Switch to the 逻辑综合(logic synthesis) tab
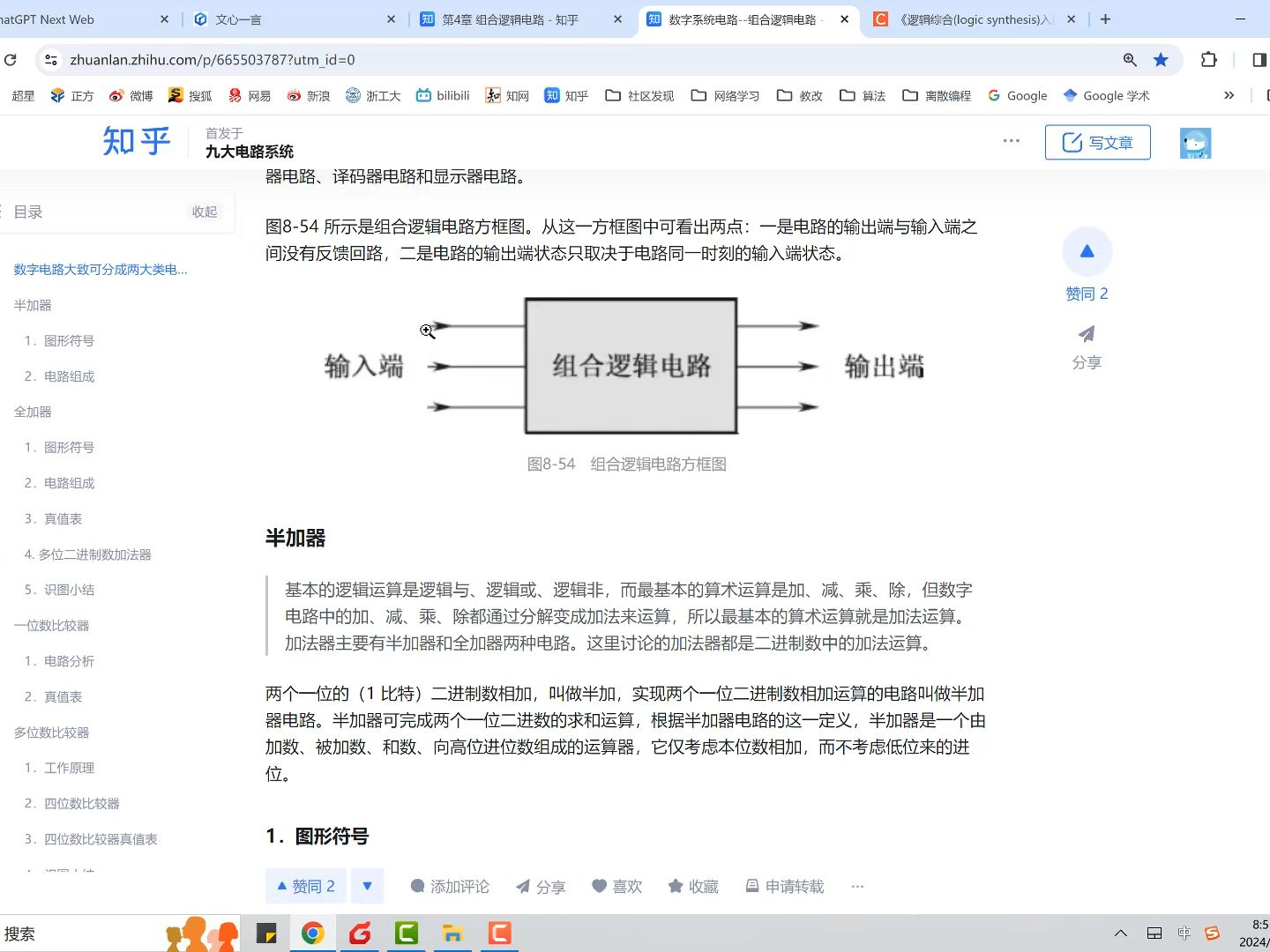Screen dimensions: 1270x952 pyautogui.click(x=975, y=19)
